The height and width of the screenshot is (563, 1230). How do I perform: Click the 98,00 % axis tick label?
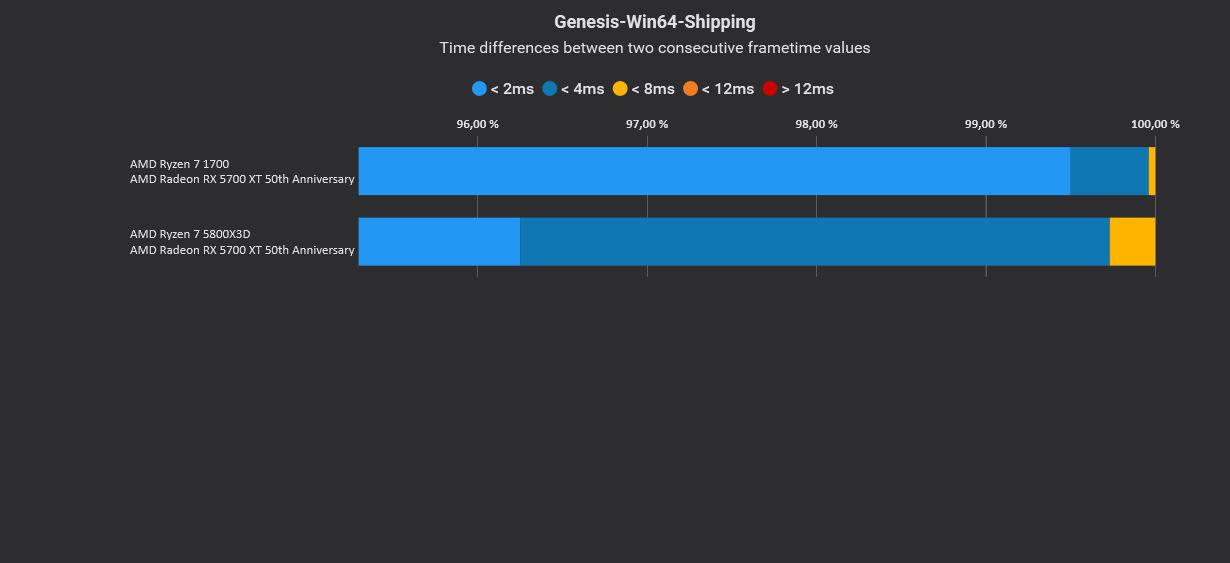click(816, 124)
